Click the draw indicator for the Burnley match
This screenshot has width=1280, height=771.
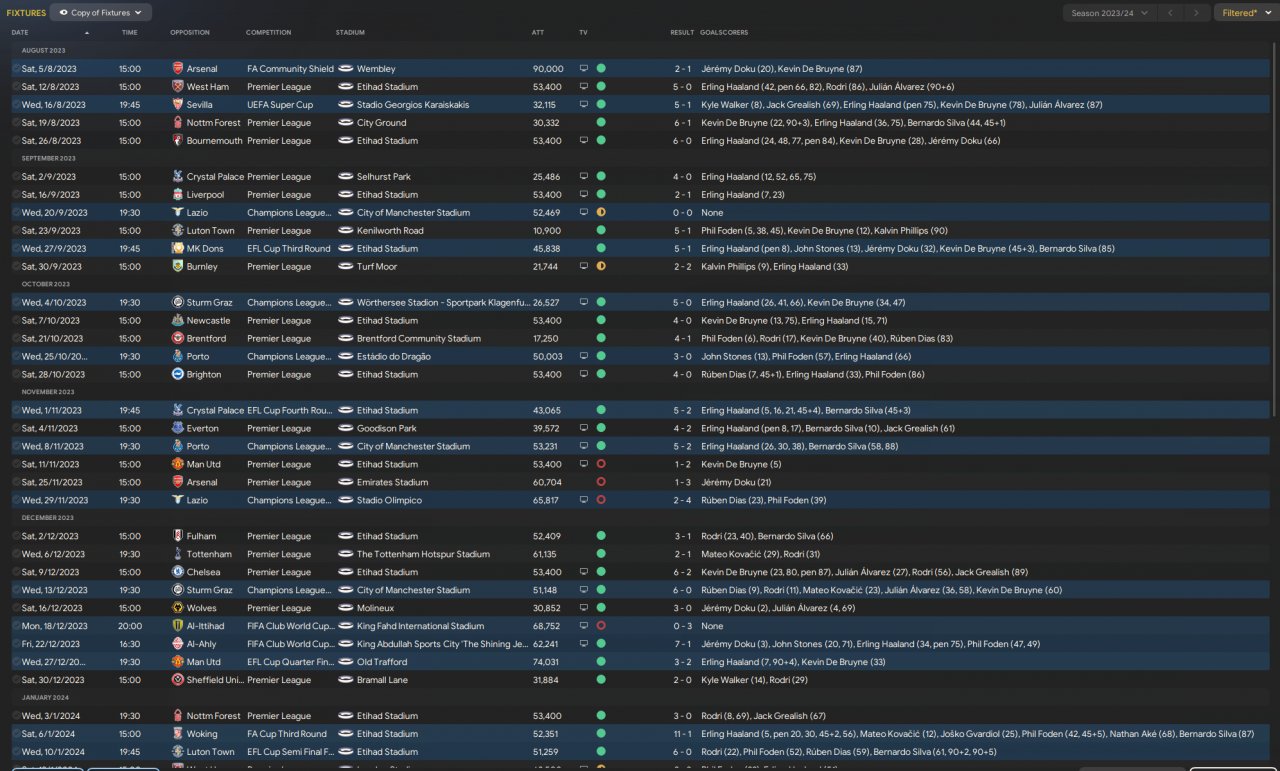(x=601, y=267)
